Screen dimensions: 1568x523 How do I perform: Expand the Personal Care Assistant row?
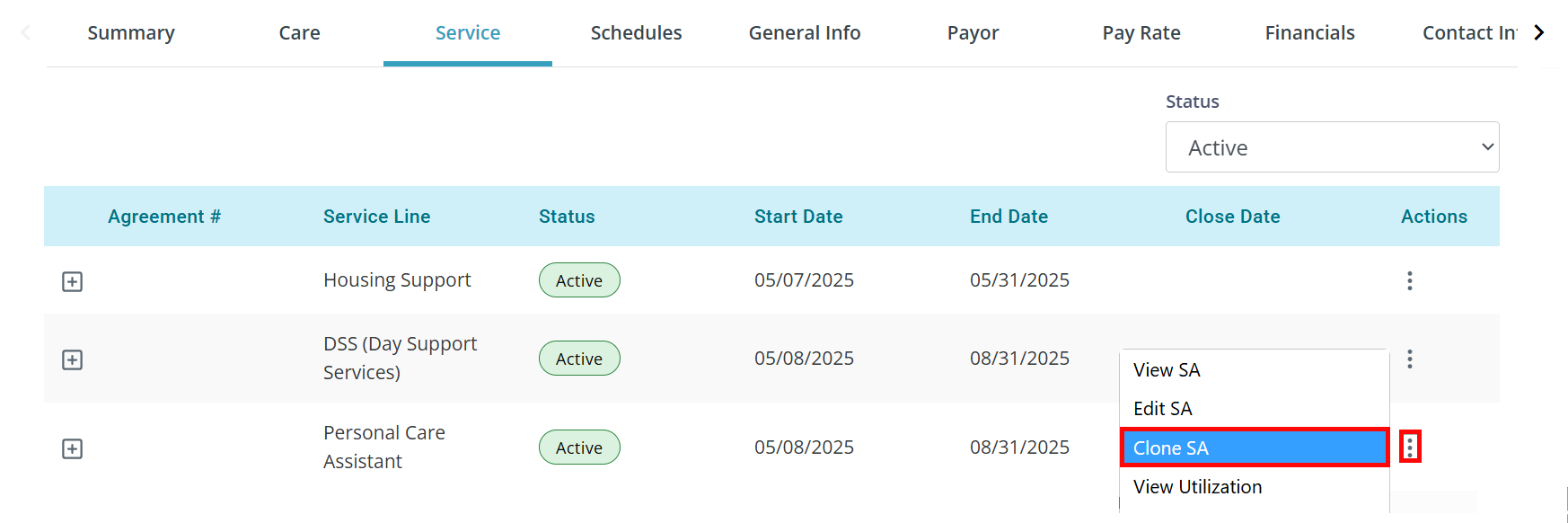72,448
